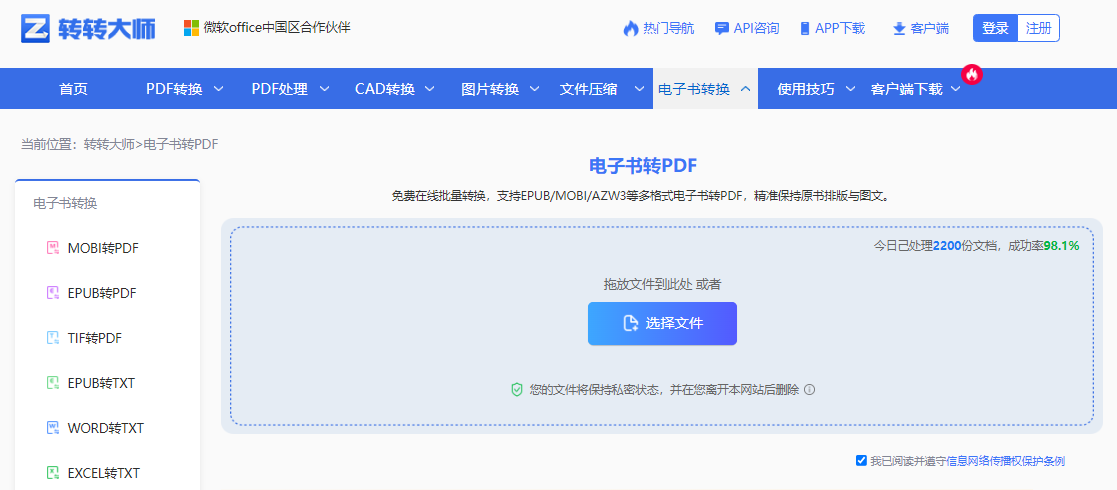Image resolution: width=1117 pixels, height=490 pixels.
Task: Expand the CAD转换 dropdown arrow
Action: (x=430, y=89)
